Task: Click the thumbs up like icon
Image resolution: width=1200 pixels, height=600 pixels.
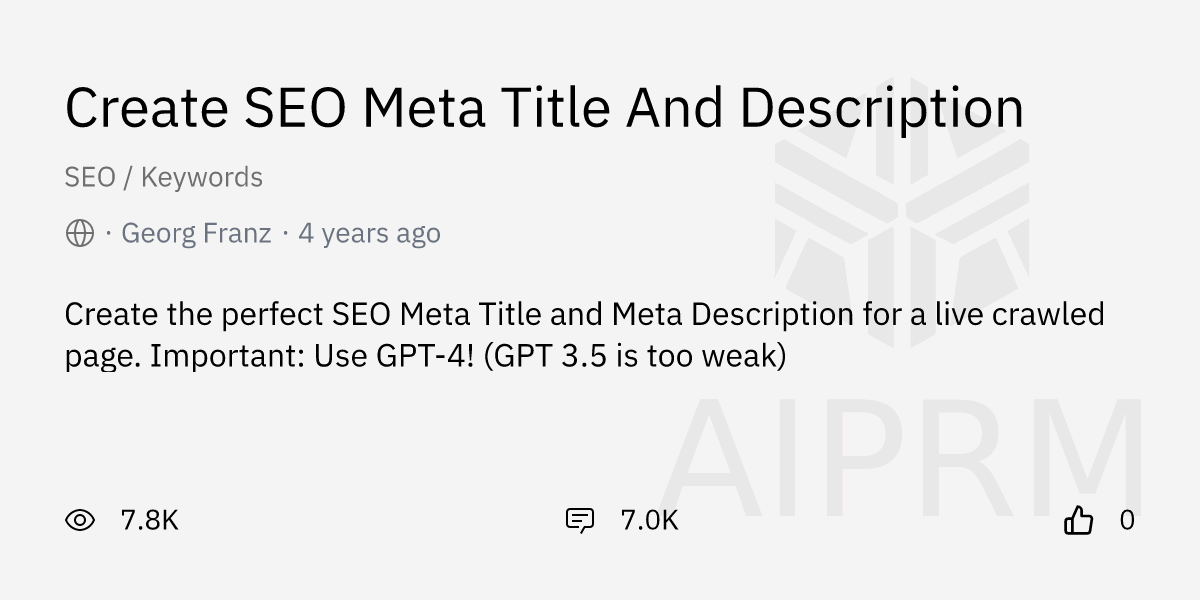Action: click(1079, 520)
